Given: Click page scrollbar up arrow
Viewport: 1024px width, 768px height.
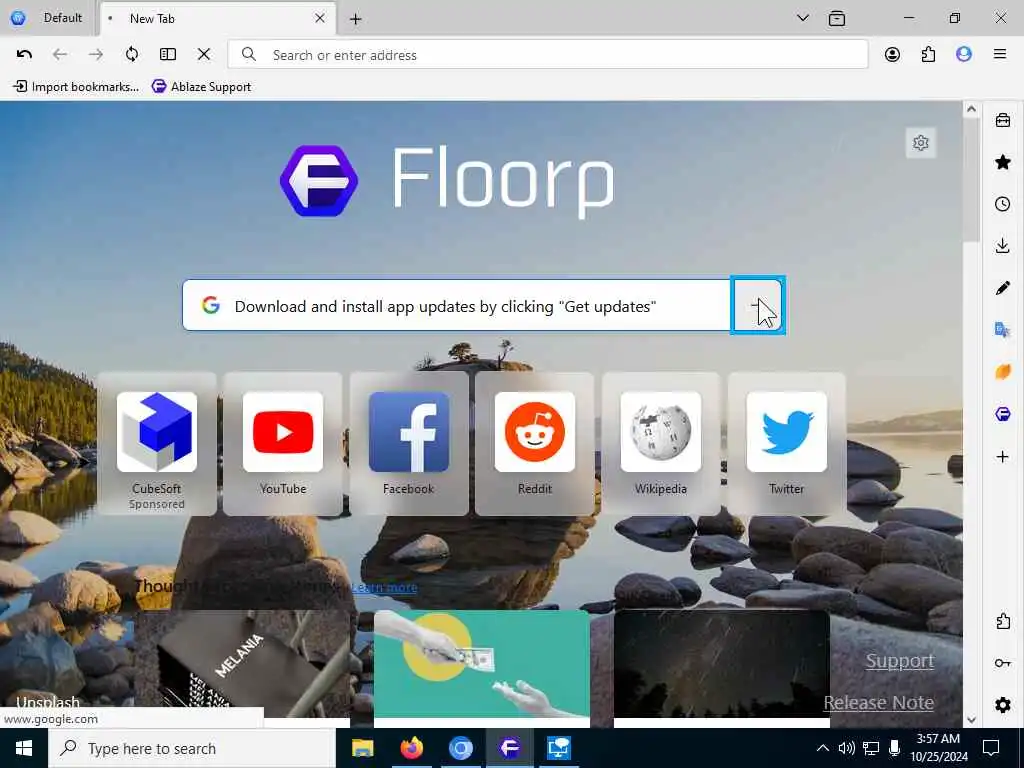Looking at the screenshot, I should tap(971, 109).
